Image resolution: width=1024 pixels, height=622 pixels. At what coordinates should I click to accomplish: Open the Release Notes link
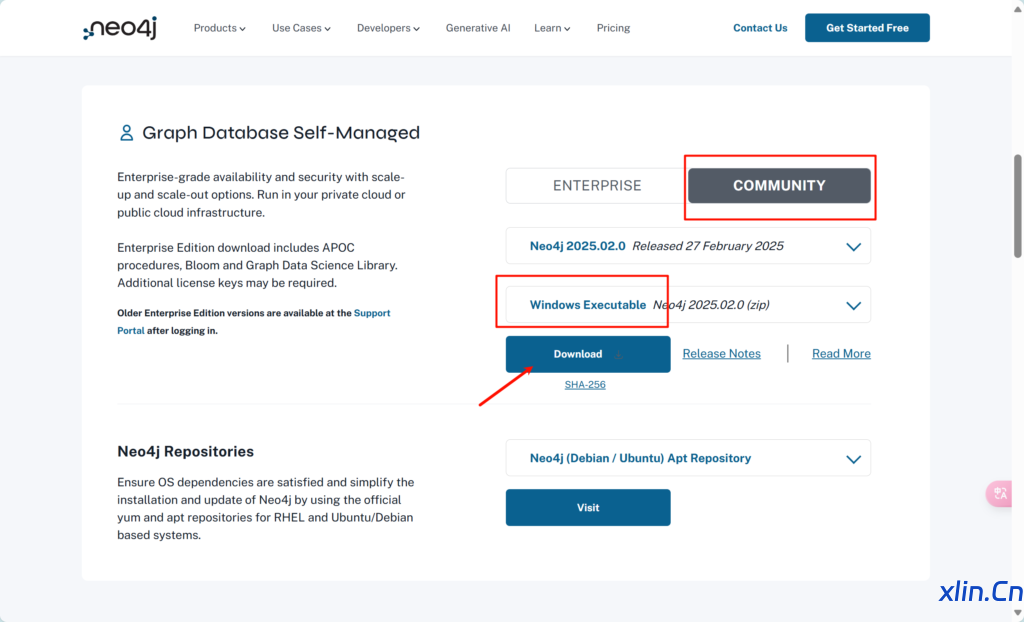point(722,353)
